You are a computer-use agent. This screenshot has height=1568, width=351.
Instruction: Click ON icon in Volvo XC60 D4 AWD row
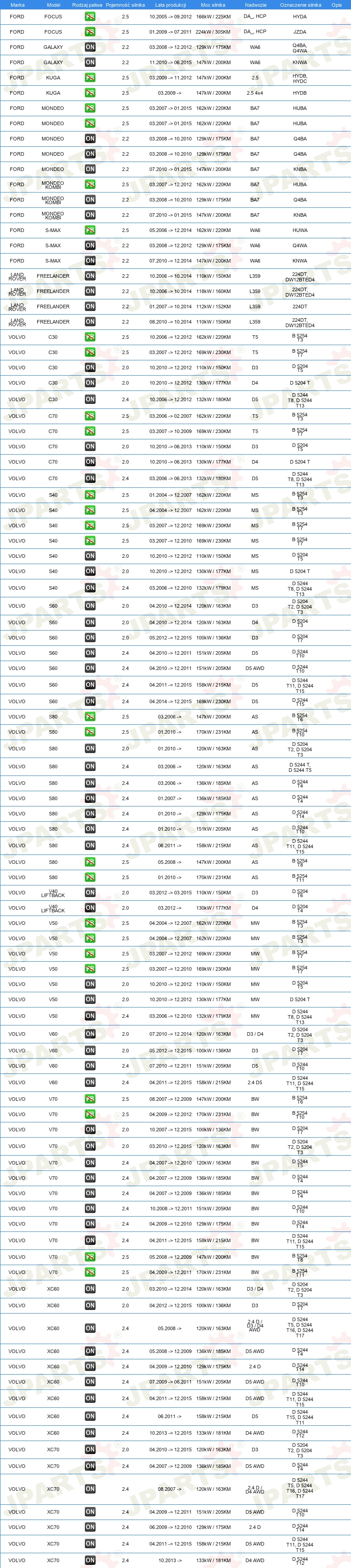[x=90, y=1433]
